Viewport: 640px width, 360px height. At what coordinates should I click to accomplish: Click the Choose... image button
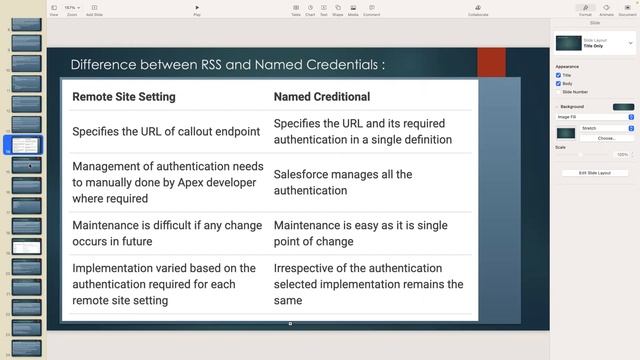pyautogui.click(x=606, y=138)
